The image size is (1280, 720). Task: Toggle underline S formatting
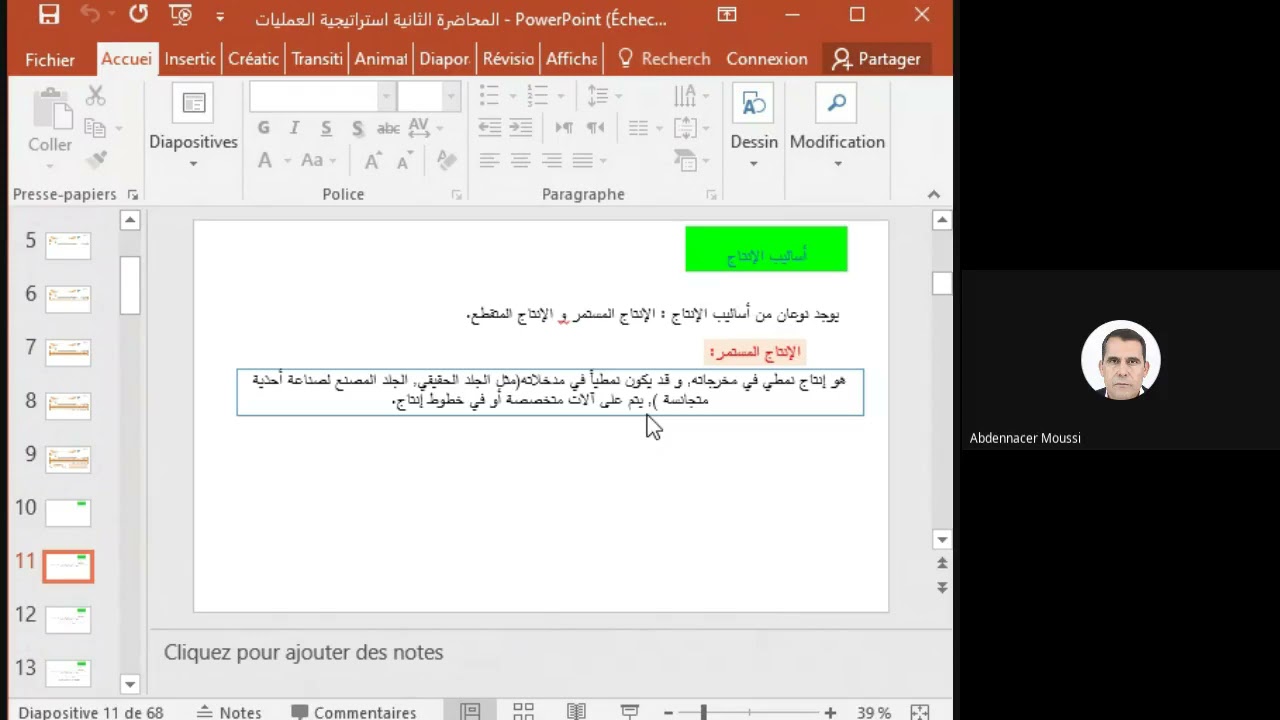(x=326, y=128)
